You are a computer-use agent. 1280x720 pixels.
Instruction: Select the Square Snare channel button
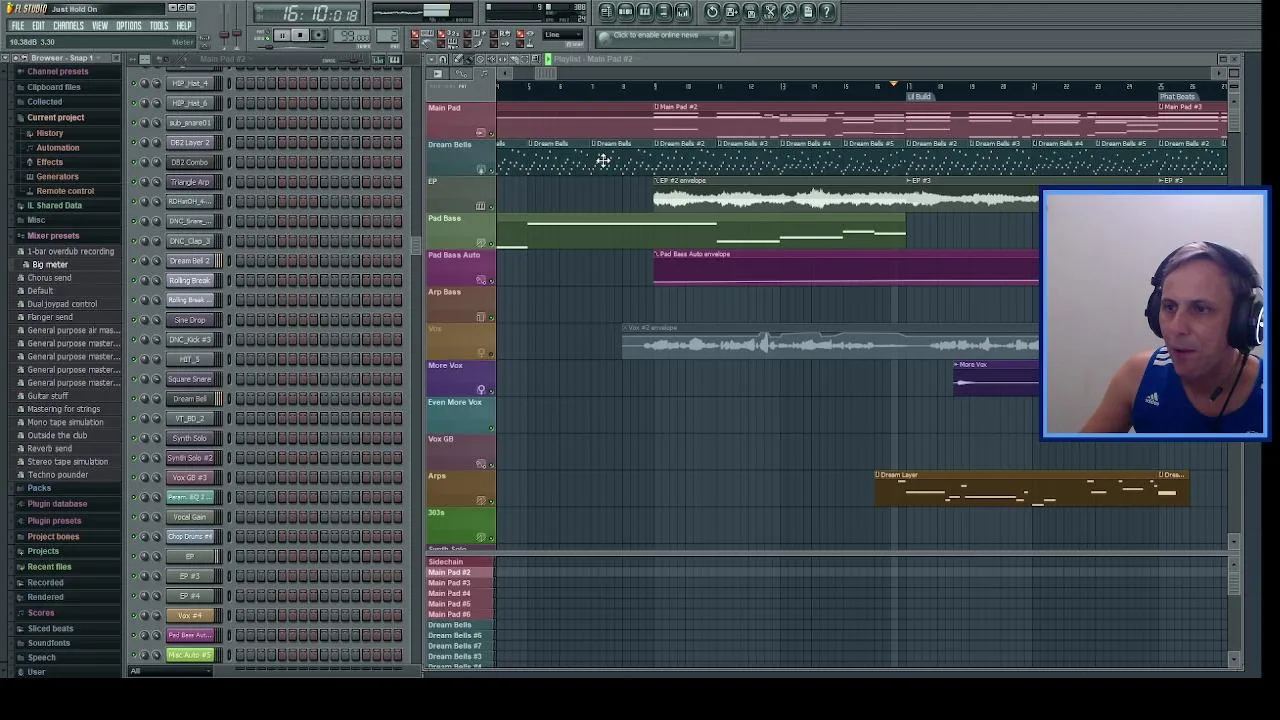(x=190, y=379)
